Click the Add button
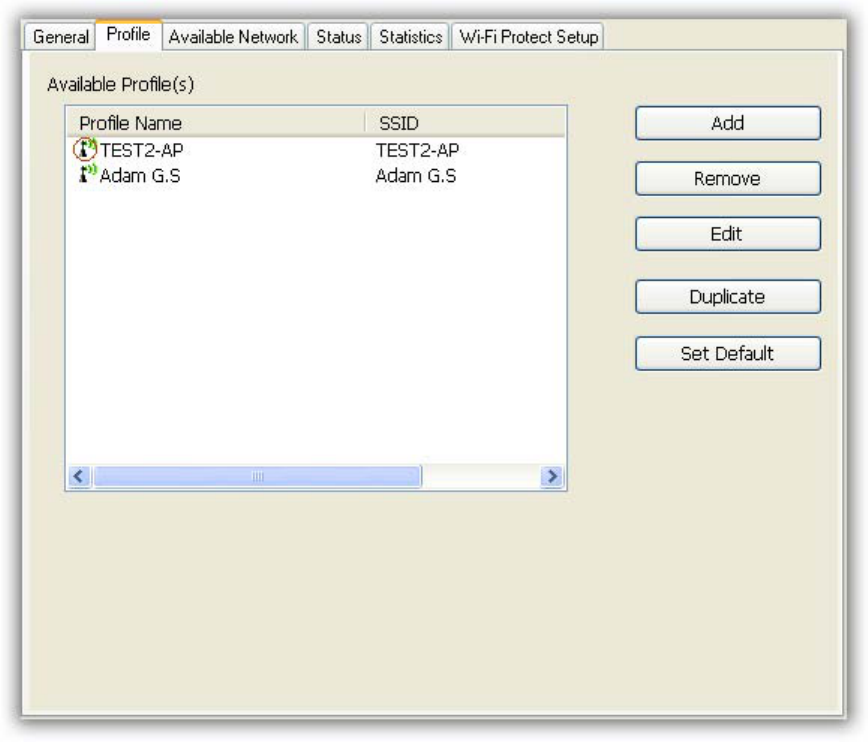The width and height of the screenshot is (868, 742). [728, 123]
